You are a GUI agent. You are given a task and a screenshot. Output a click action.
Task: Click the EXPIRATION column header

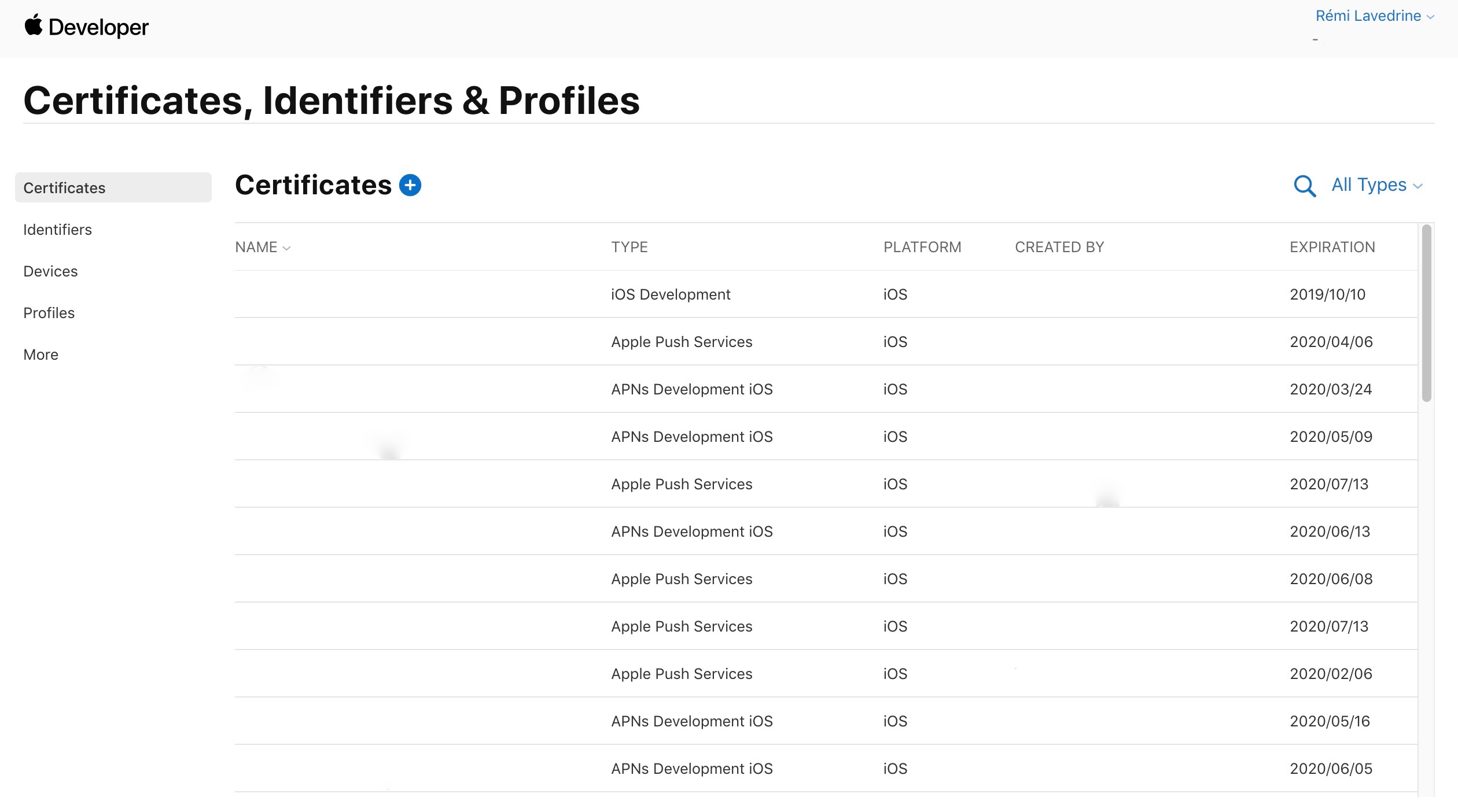1331,248
